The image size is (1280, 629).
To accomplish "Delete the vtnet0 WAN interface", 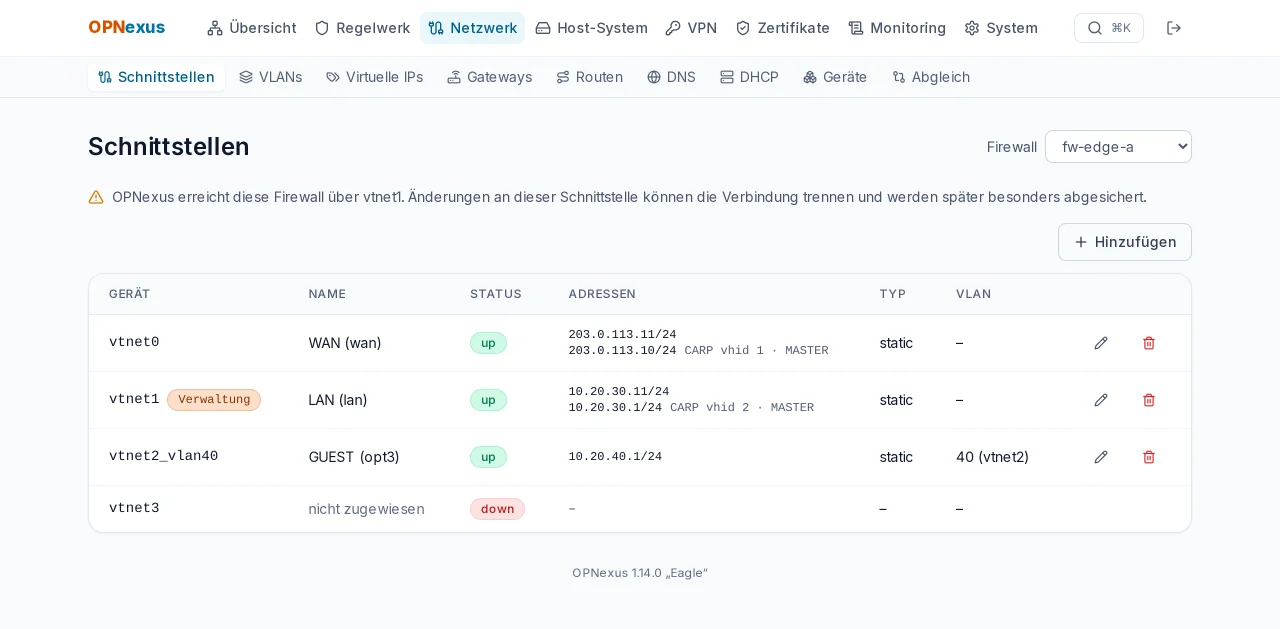I will tap(1149, 343).
